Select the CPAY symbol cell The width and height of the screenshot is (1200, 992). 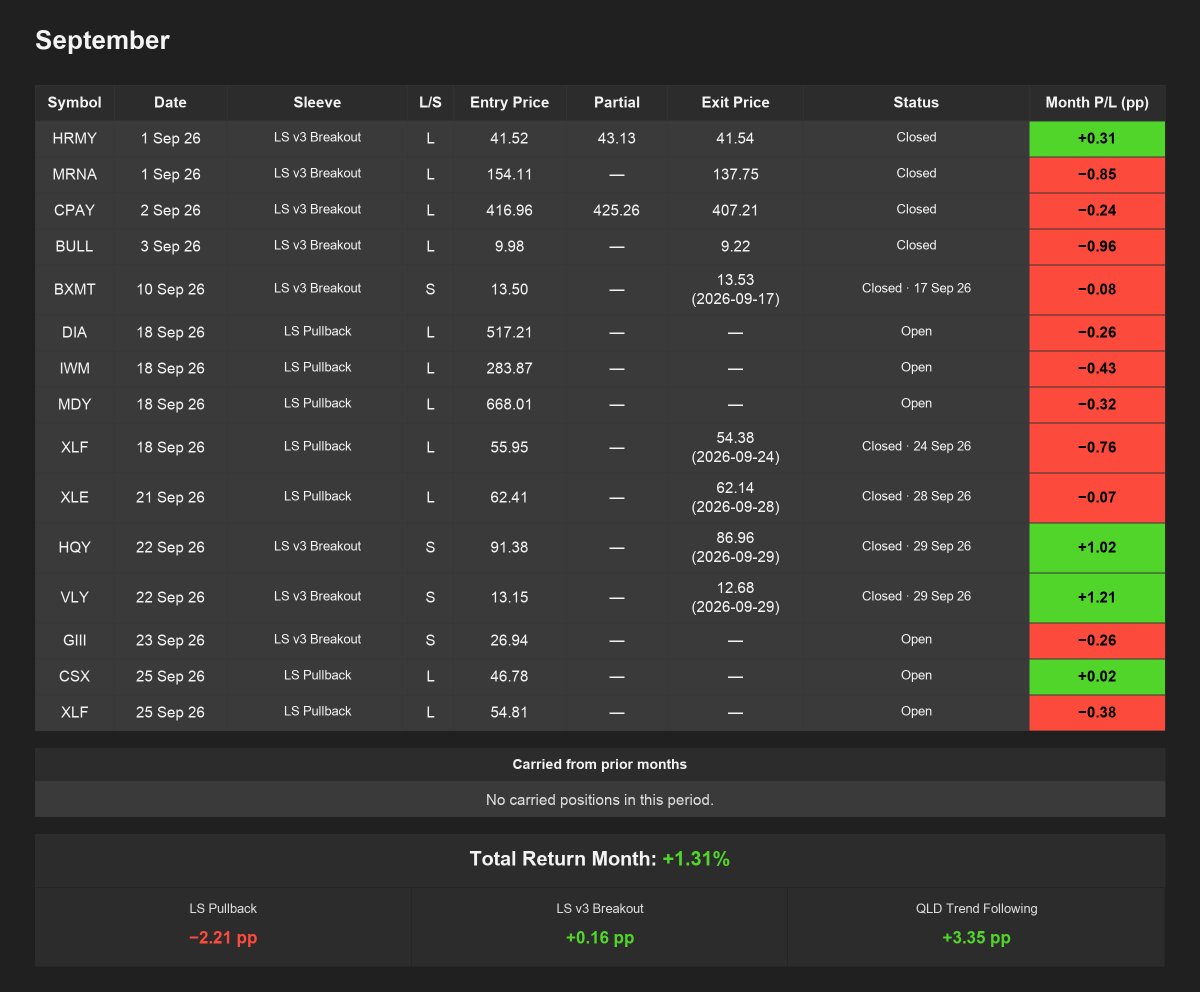(x=75, y=210)
